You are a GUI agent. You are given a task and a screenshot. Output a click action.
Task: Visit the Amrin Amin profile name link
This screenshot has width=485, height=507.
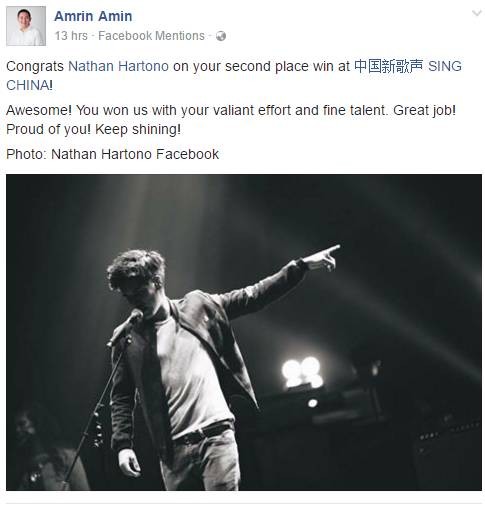[93, 16]
